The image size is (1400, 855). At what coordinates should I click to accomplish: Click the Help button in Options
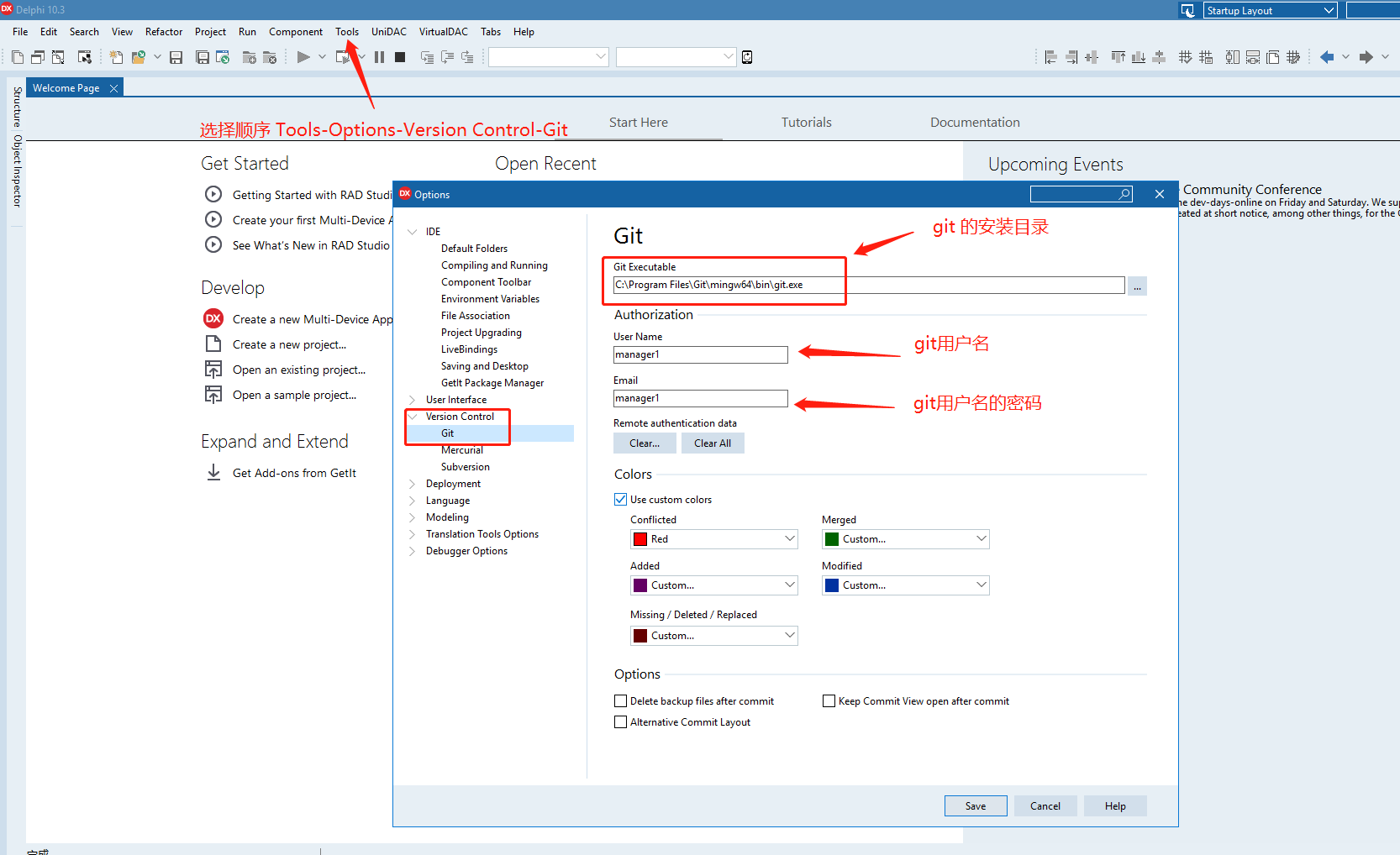tap(1115, 806)
